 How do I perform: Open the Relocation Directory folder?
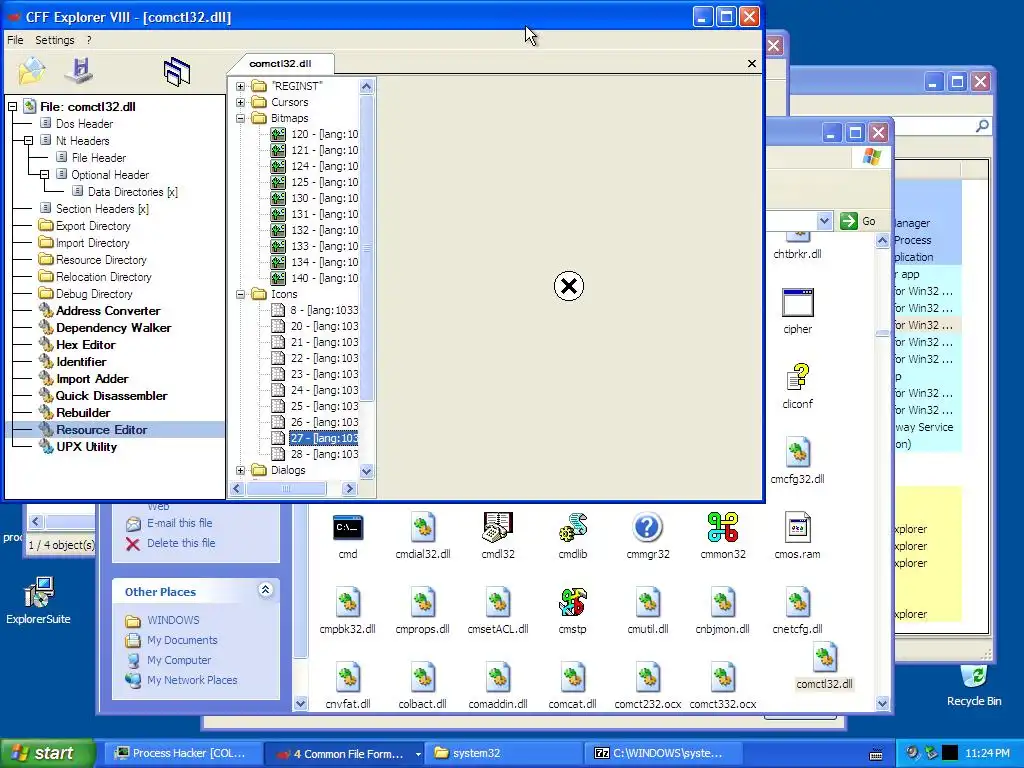103,276
